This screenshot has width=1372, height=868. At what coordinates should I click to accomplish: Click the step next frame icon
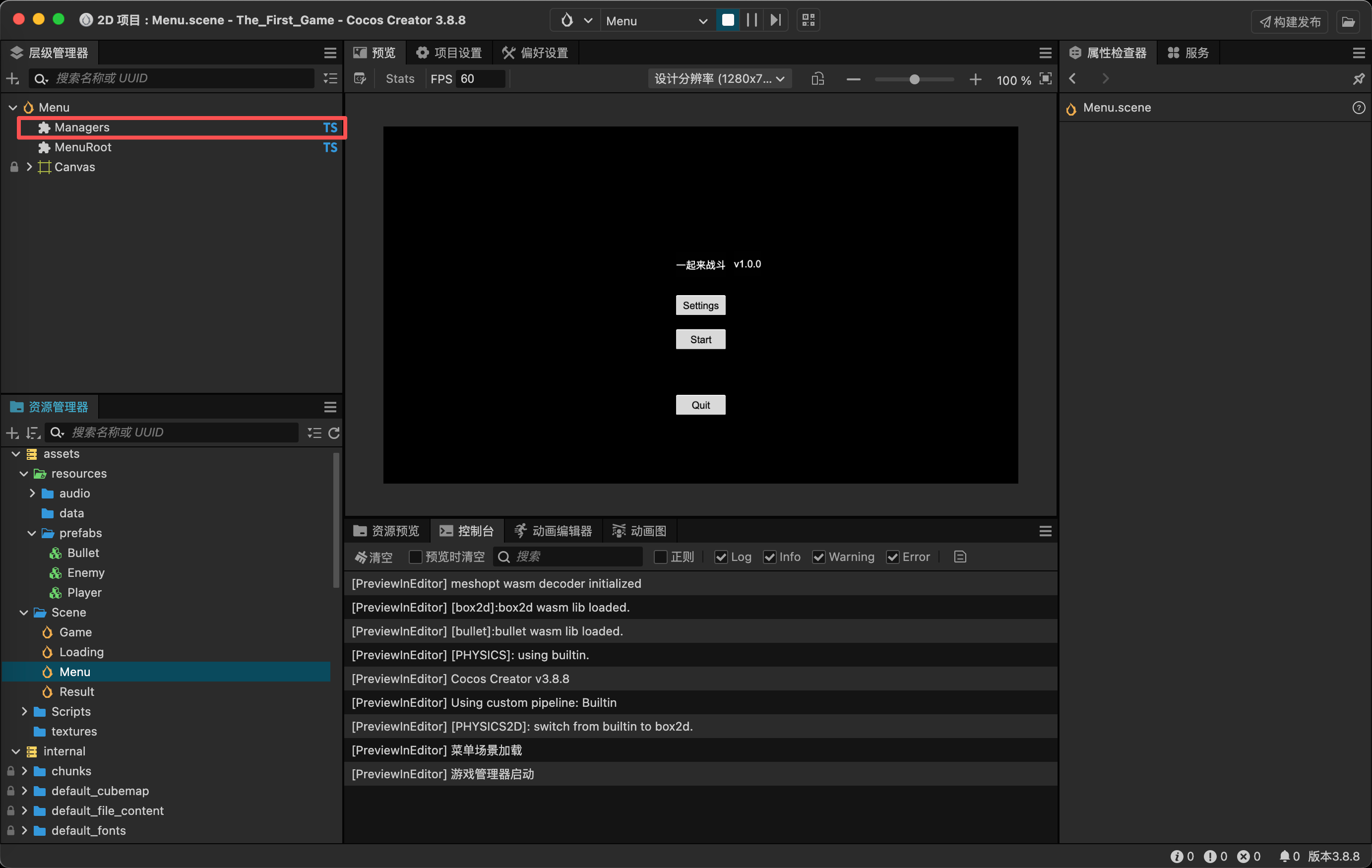tap(775, 20)
